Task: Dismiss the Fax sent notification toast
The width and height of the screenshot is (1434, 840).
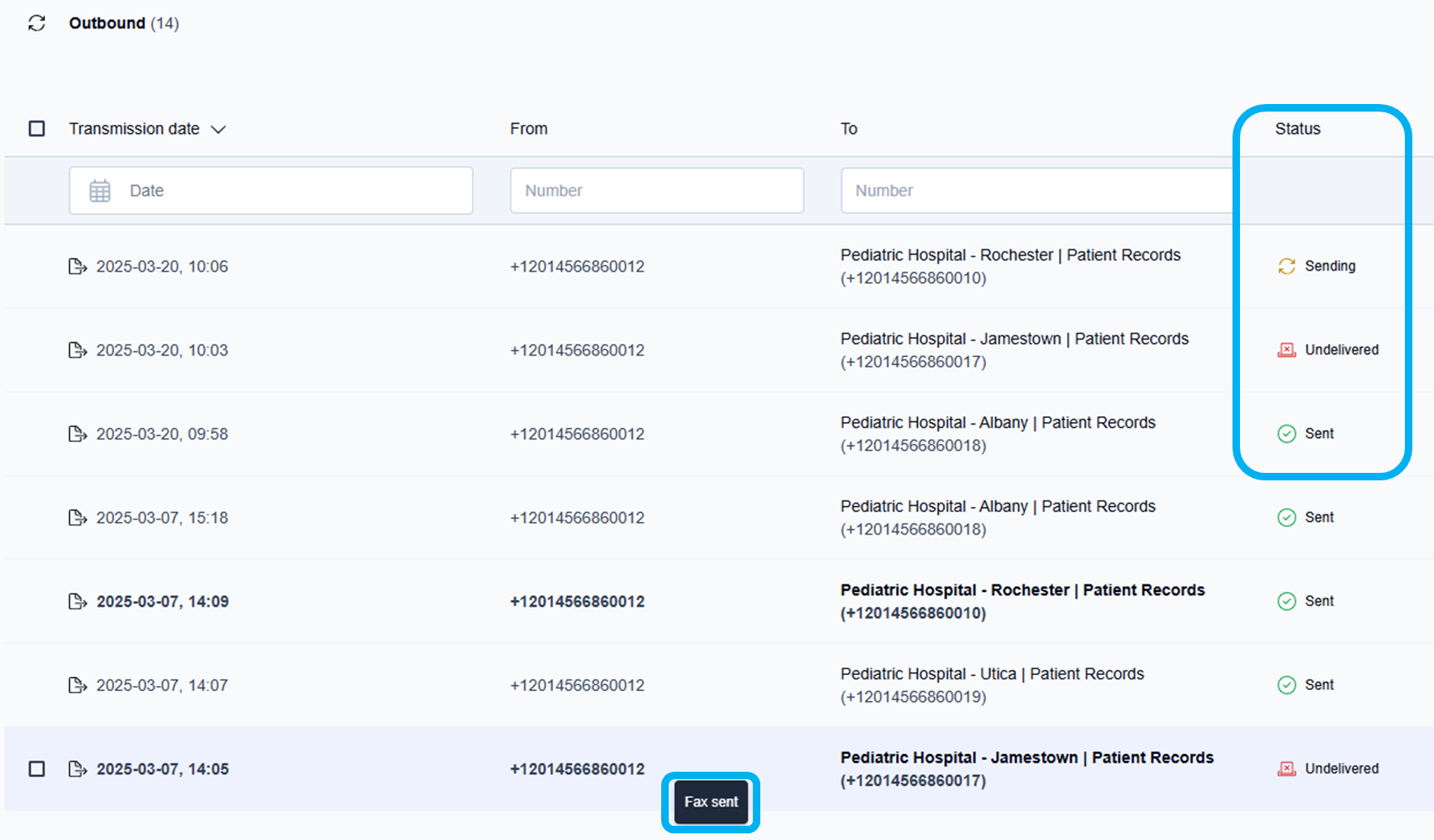Action: click(711, 802)
